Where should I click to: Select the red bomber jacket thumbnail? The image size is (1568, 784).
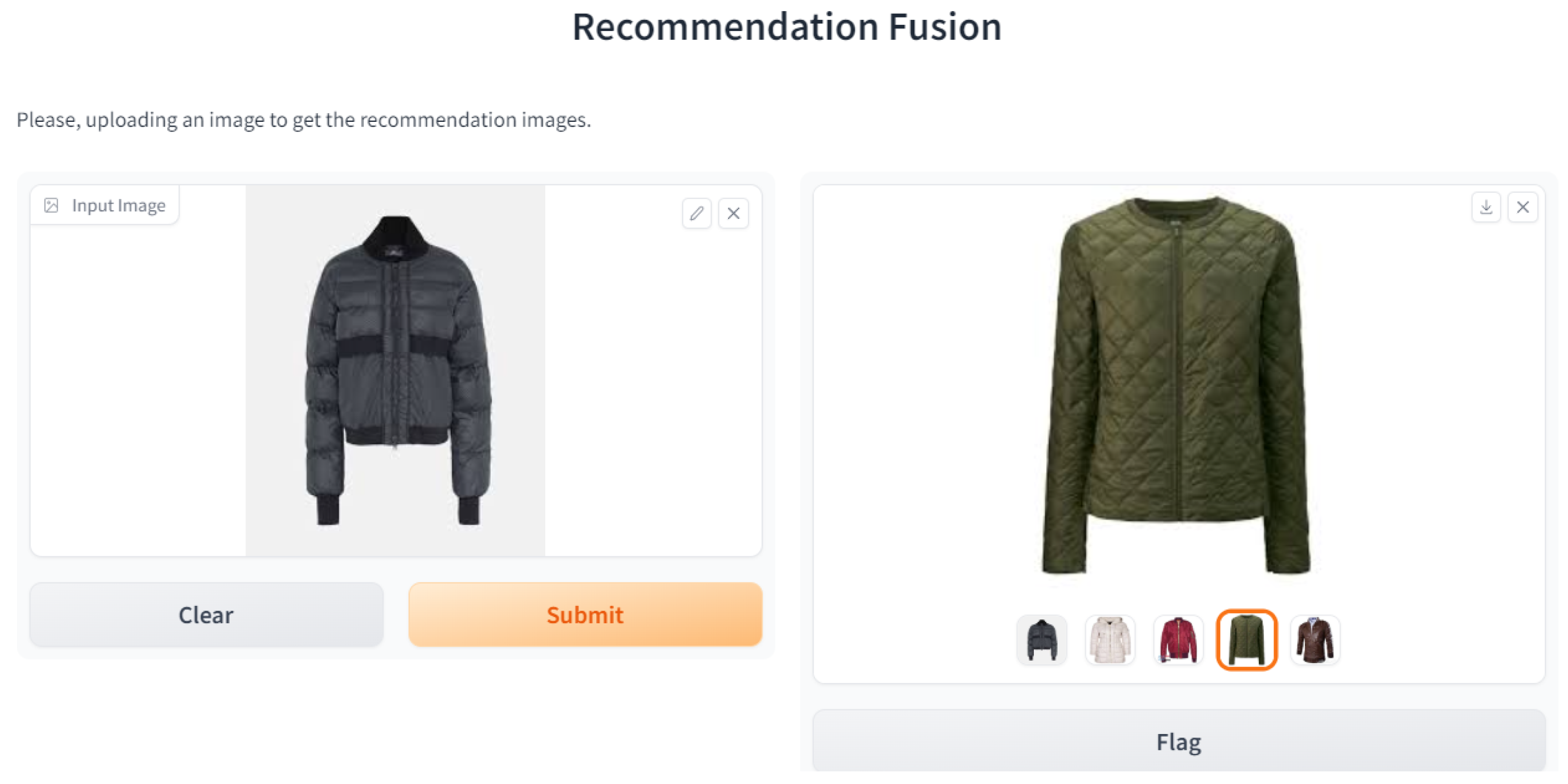click(x=1178, y=640)
